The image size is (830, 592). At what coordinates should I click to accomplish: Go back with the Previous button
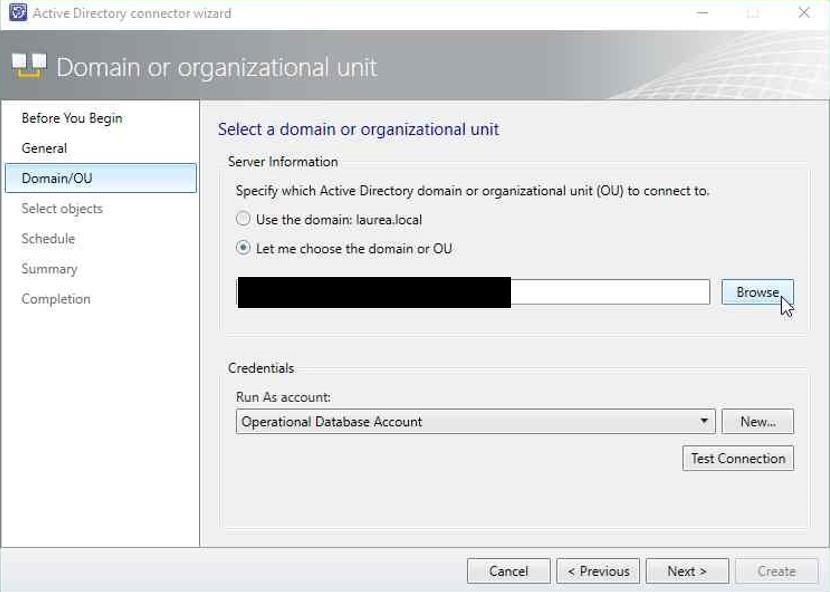point(598,571)
